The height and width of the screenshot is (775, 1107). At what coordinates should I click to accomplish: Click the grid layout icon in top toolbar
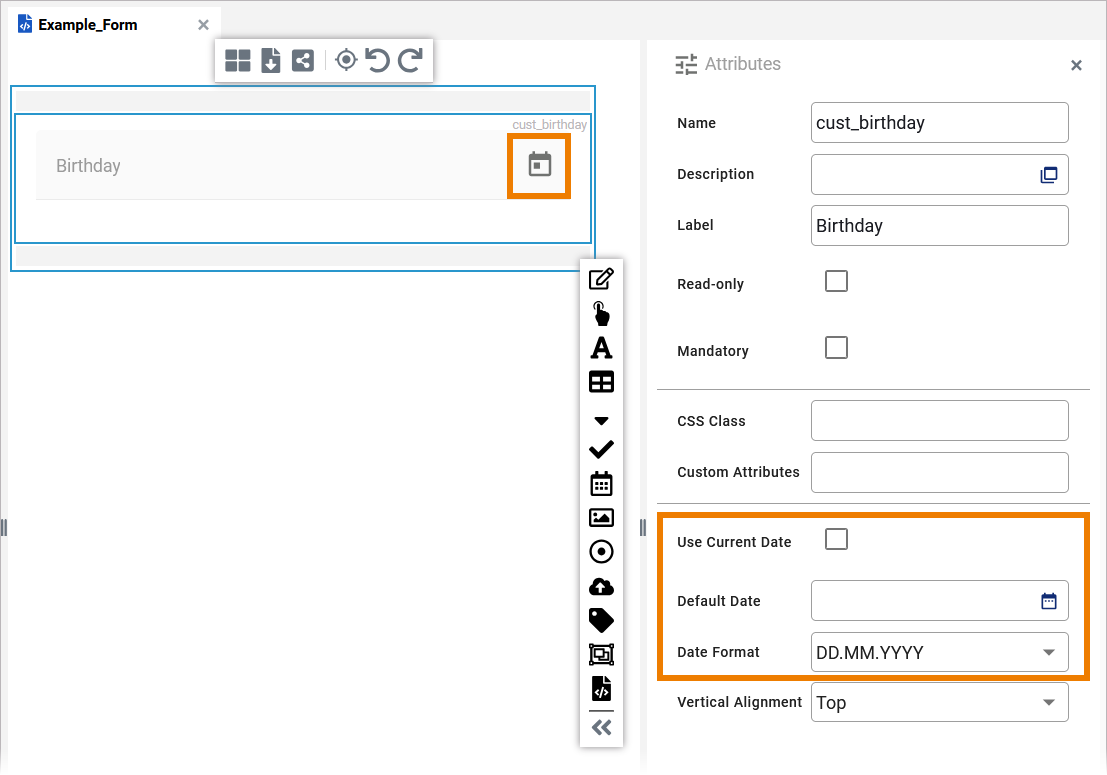[x=237, y=61]
